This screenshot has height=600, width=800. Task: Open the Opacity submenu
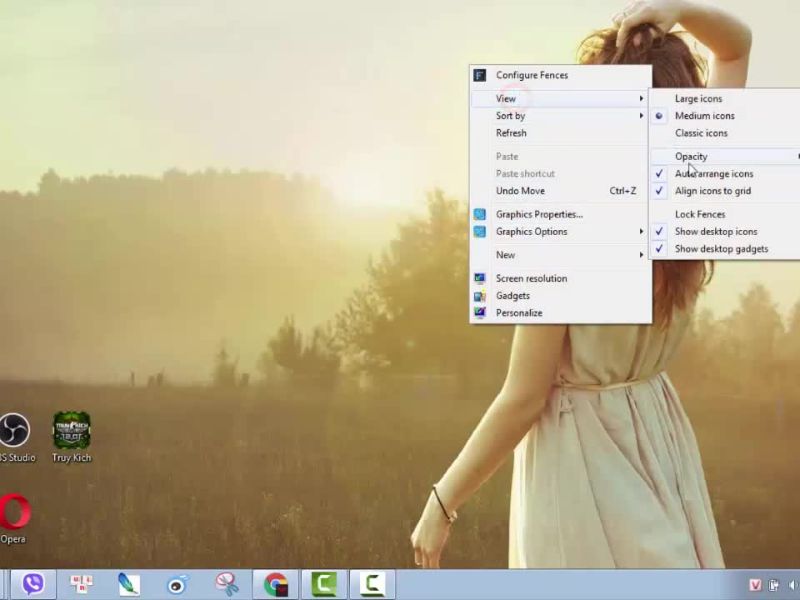(x=725, y=157)
